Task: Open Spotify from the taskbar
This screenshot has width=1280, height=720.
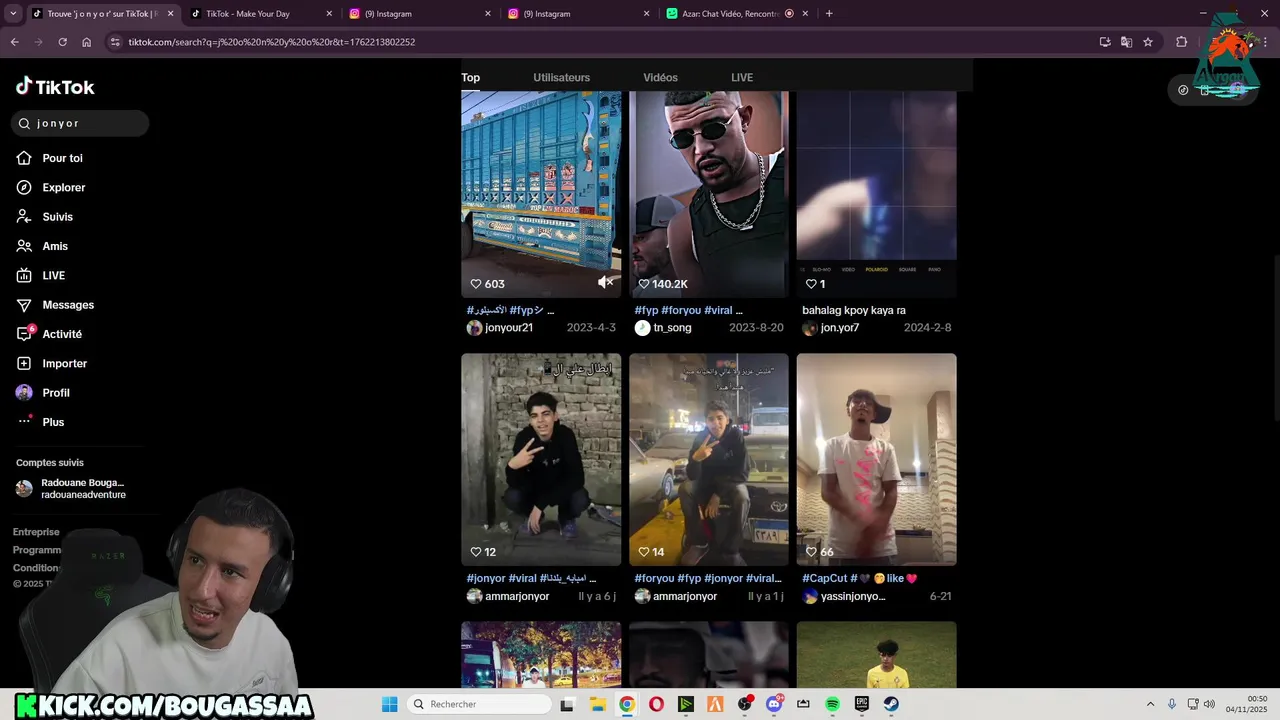Action: 833,704
